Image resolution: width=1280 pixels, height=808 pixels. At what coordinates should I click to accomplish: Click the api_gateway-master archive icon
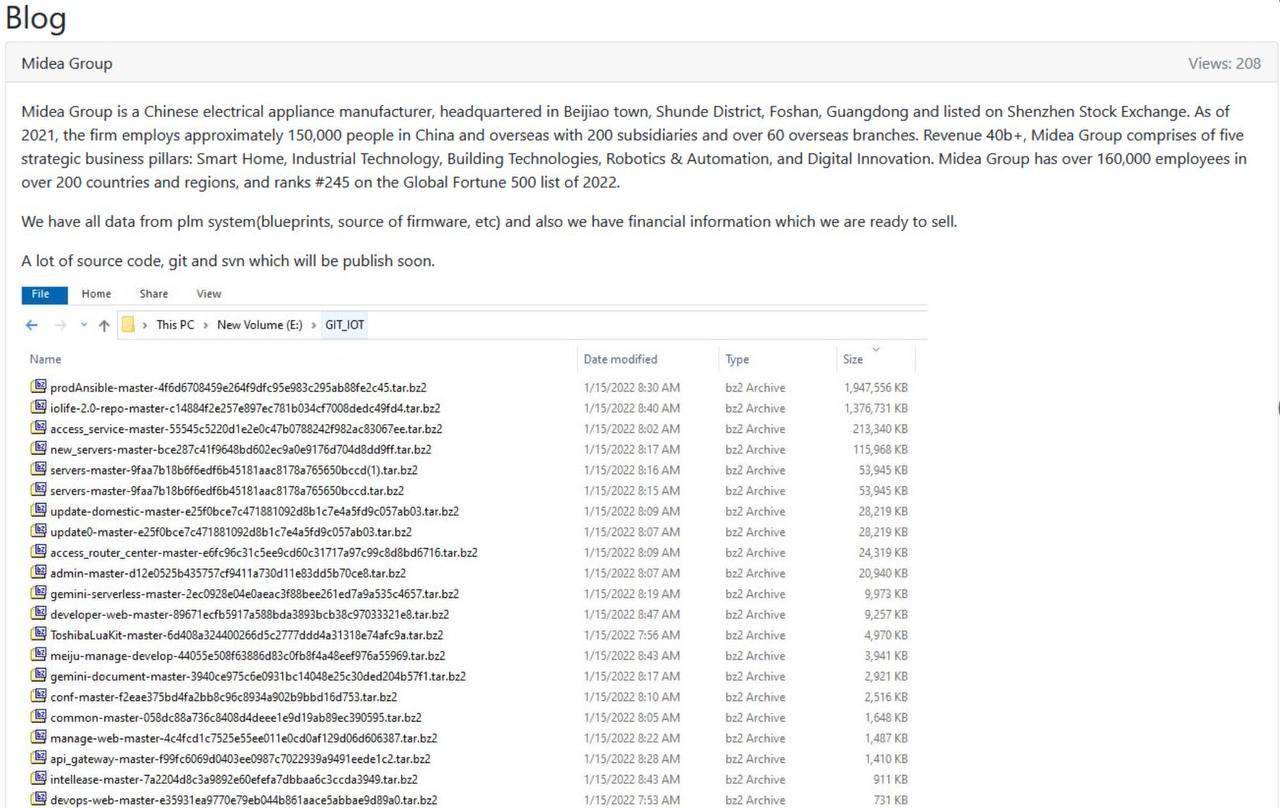[39, 759]
